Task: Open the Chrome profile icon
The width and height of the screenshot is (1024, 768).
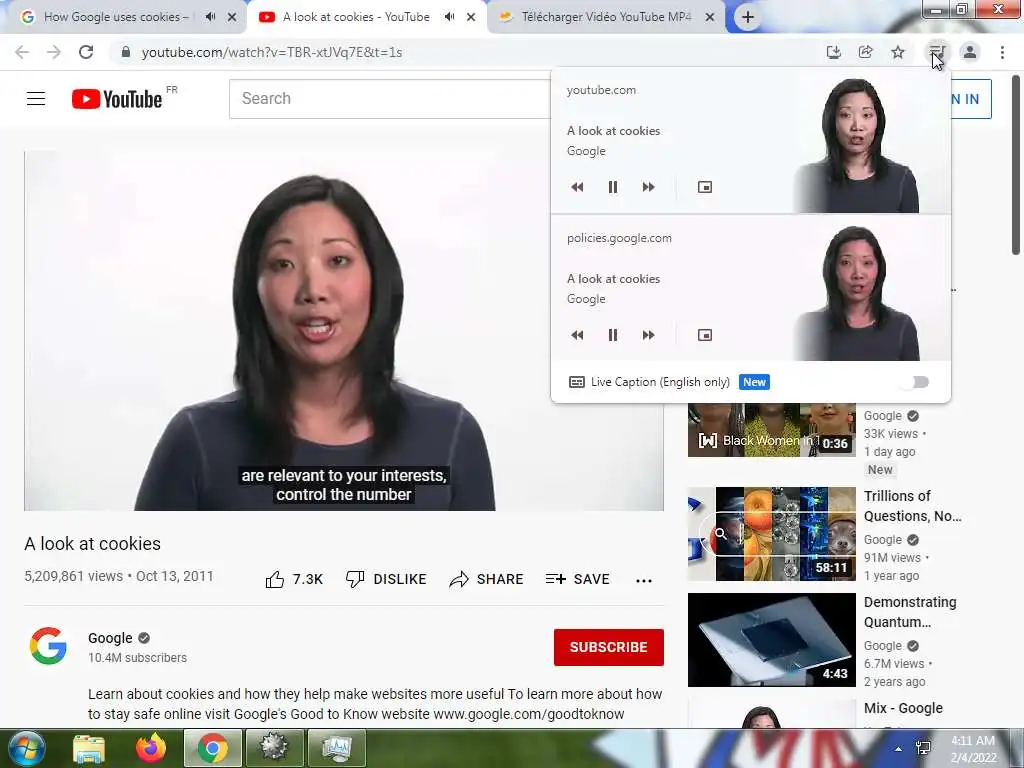Action: (970, 52)
